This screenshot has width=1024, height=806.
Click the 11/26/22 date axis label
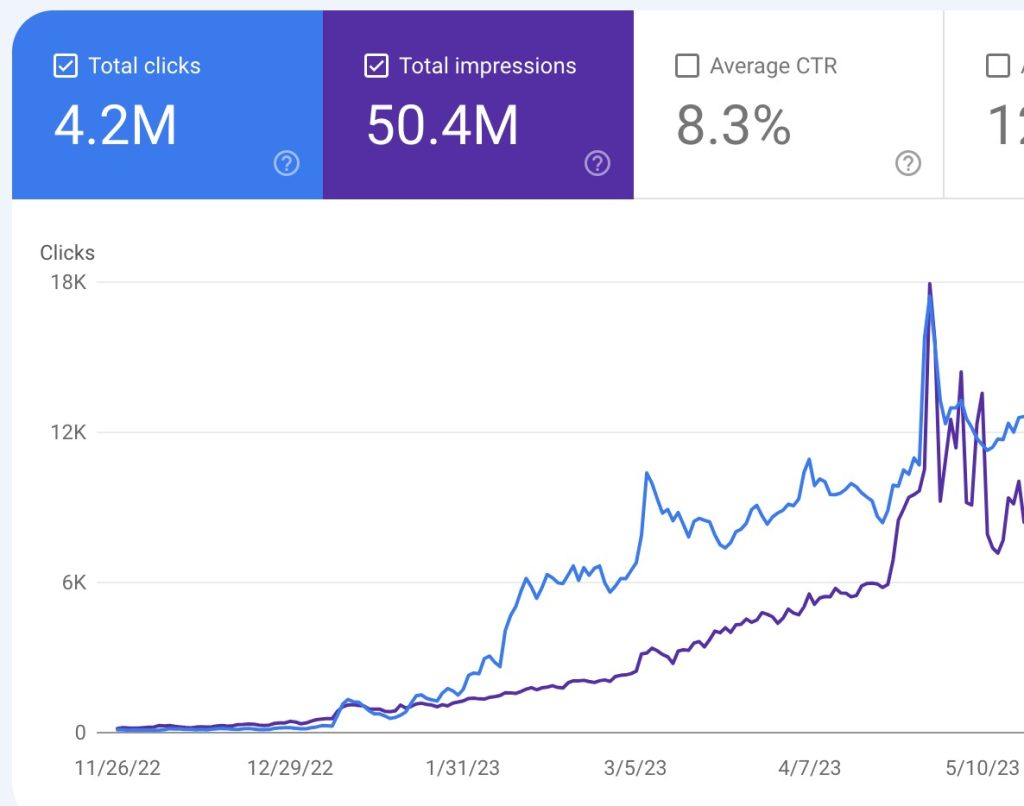tap(118, 767)
